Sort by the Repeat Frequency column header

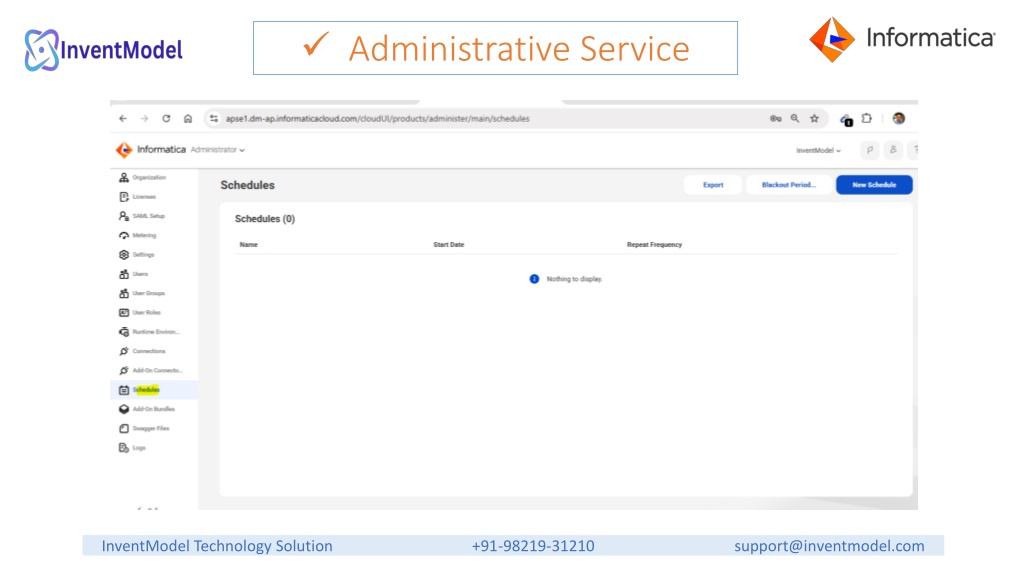tap(654, 245)
